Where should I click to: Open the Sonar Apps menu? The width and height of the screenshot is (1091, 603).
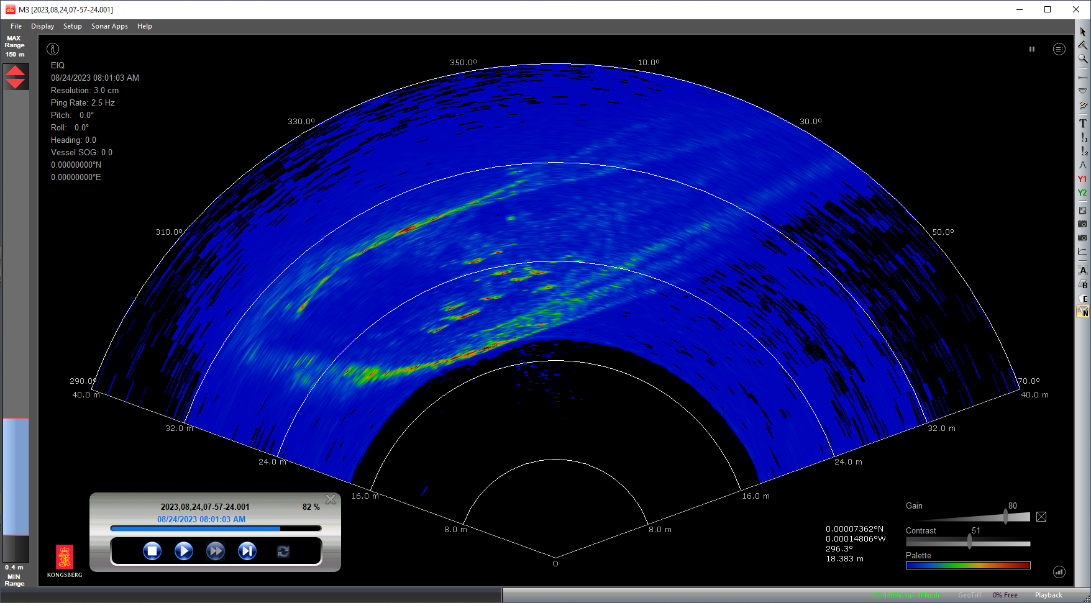[109, 26]
